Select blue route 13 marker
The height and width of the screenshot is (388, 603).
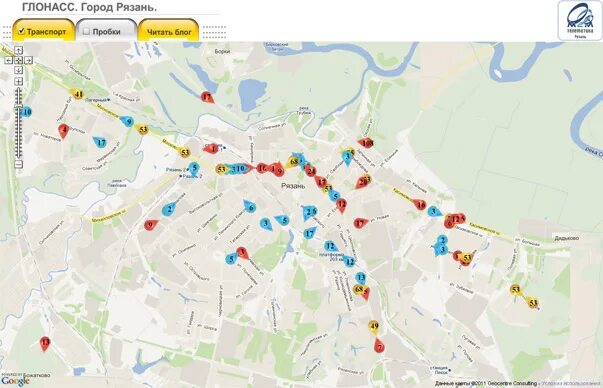(360, 278)
